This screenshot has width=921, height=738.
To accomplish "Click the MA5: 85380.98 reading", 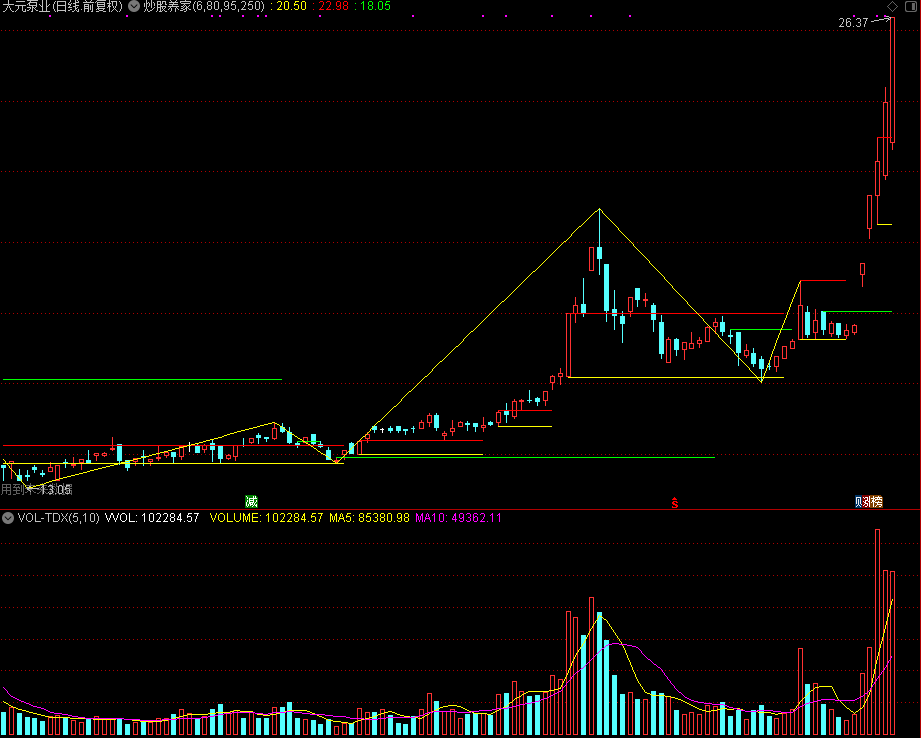I will coord(369,518).
